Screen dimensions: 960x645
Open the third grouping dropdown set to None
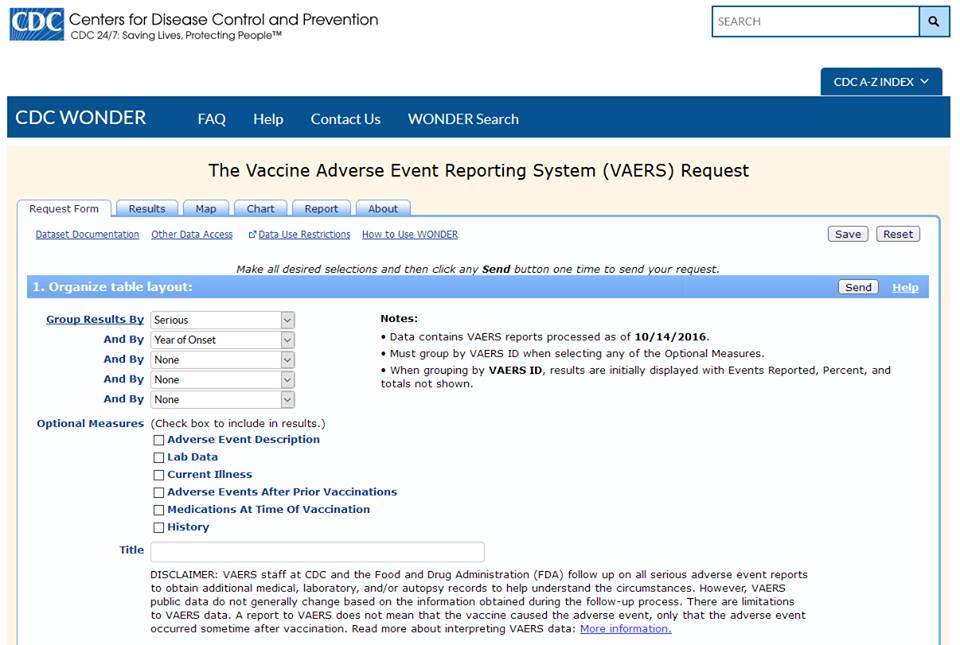(223, 360)
